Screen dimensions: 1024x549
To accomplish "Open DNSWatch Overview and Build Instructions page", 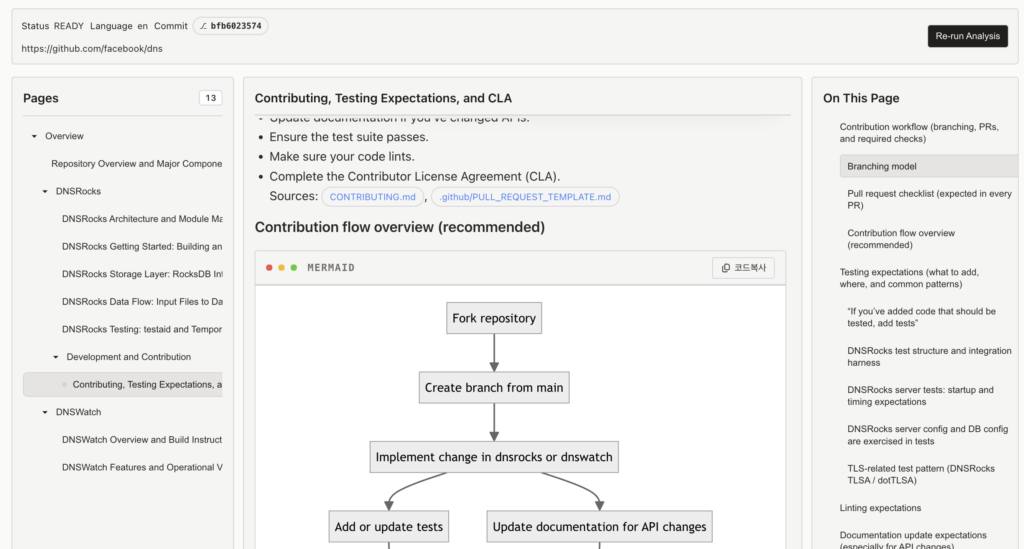I will click(x=142, y=440).
